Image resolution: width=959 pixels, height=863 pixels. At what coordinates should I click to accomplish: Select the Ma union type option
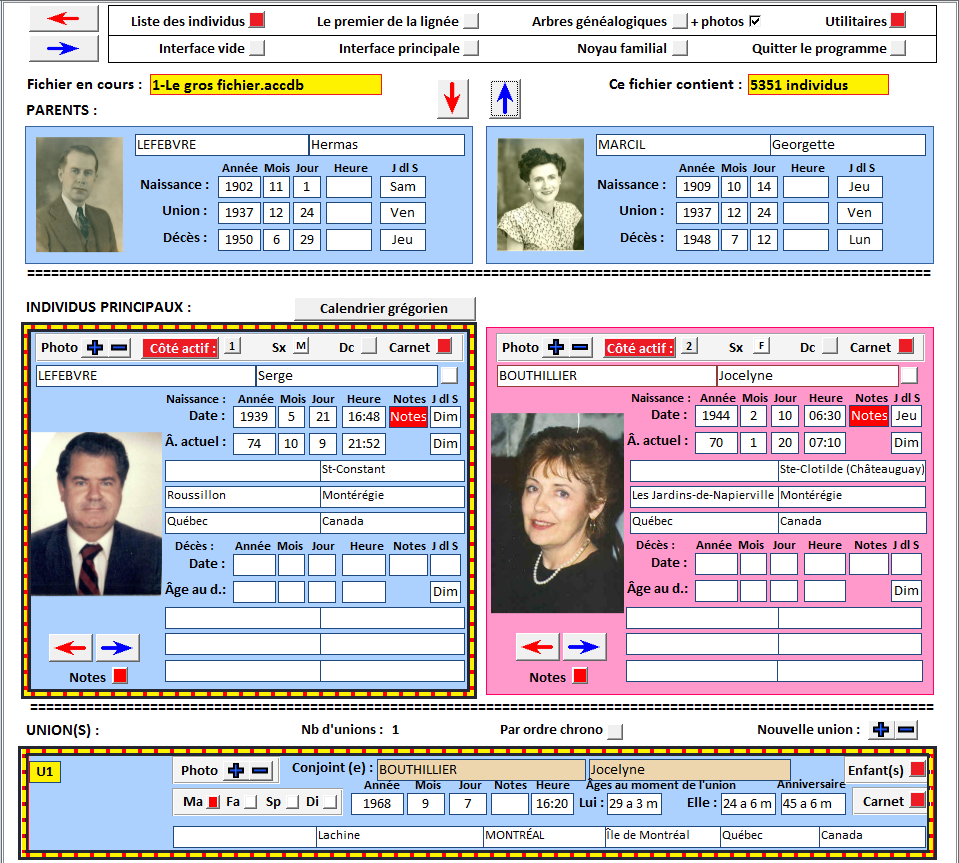tap(213, 802)
